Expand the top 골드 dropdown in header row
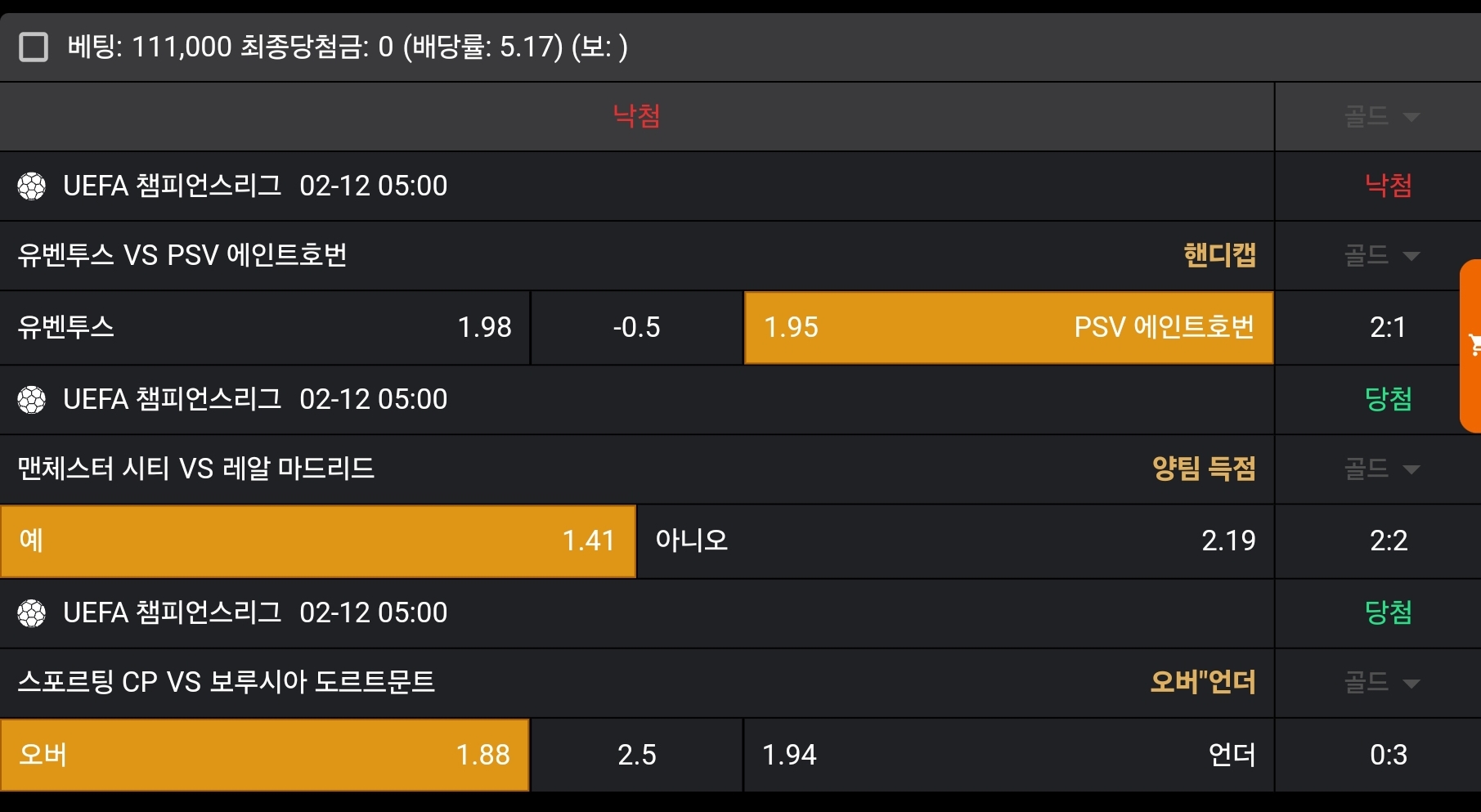 [1381, 117]
